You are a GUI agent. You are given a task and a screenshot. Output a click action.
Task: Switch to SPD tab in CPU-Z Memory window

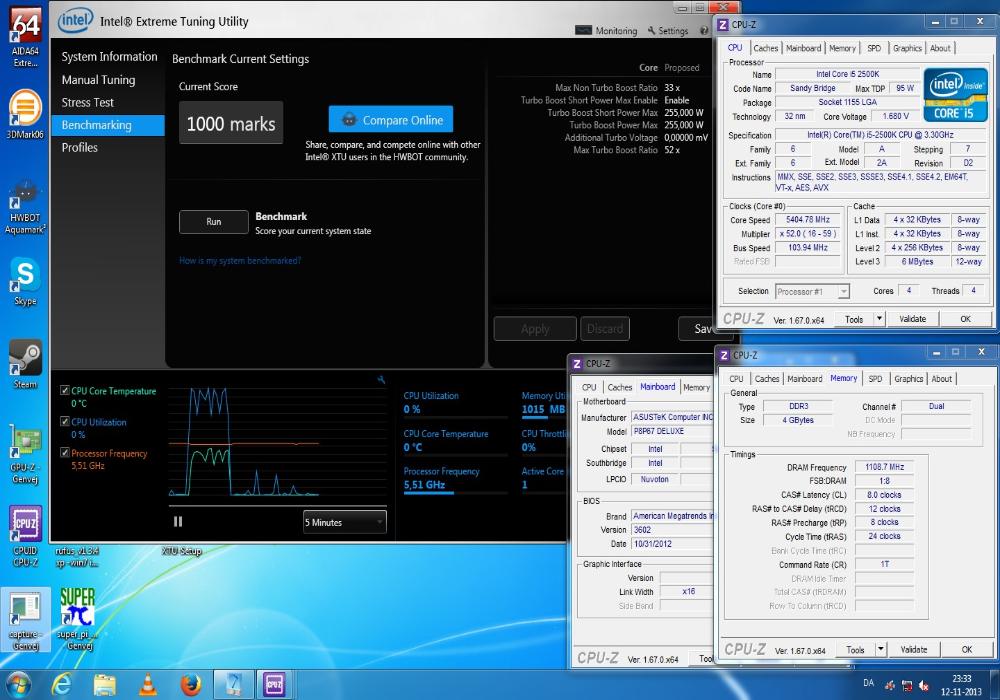click(875, 379)
